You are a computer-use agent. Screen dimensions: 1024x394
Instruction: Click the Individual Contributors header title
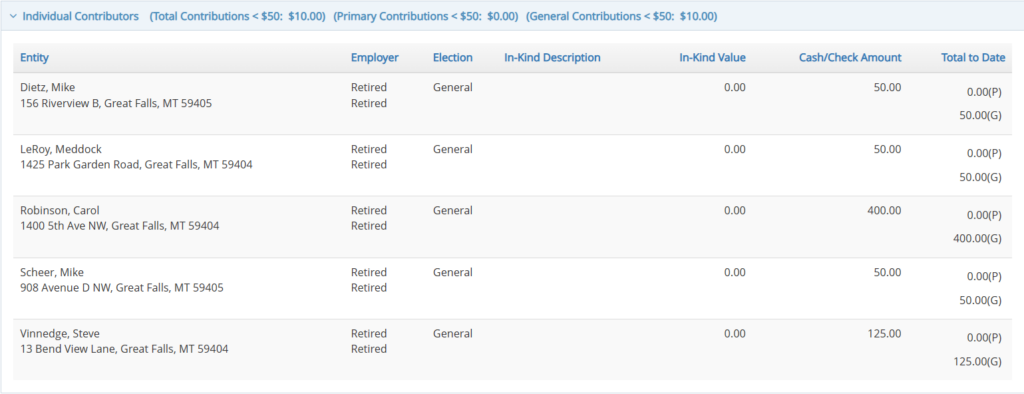80,16
